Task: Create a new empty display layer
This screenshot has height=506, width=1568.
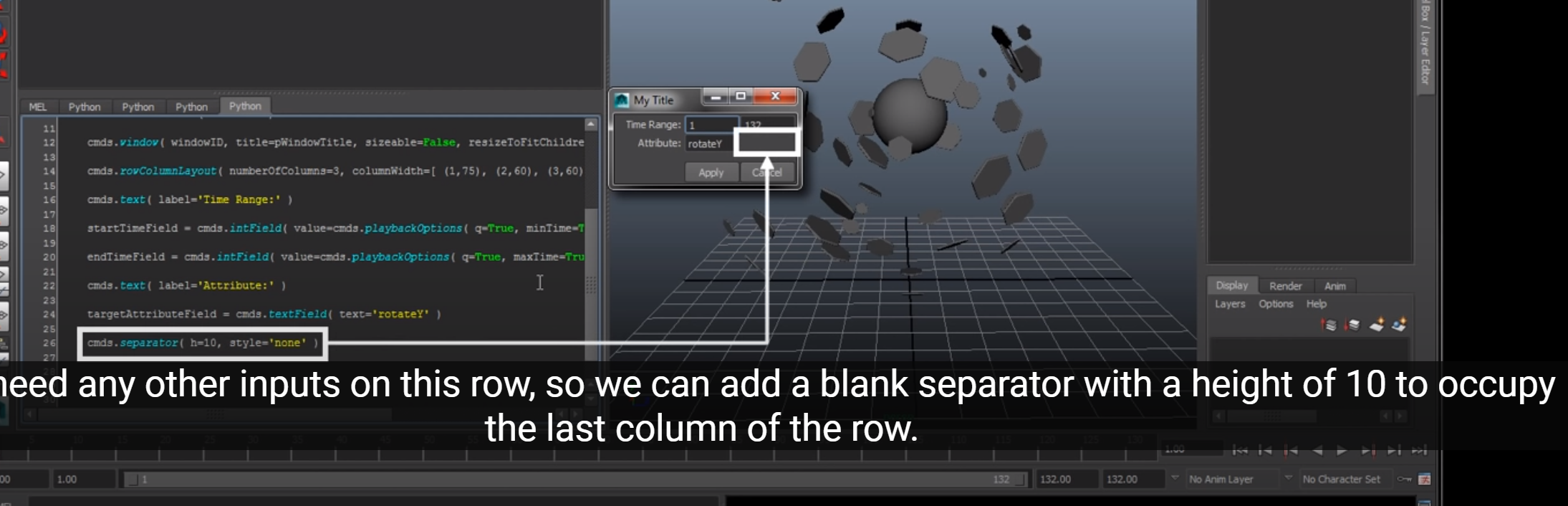Action: (x=1376, y=325)
